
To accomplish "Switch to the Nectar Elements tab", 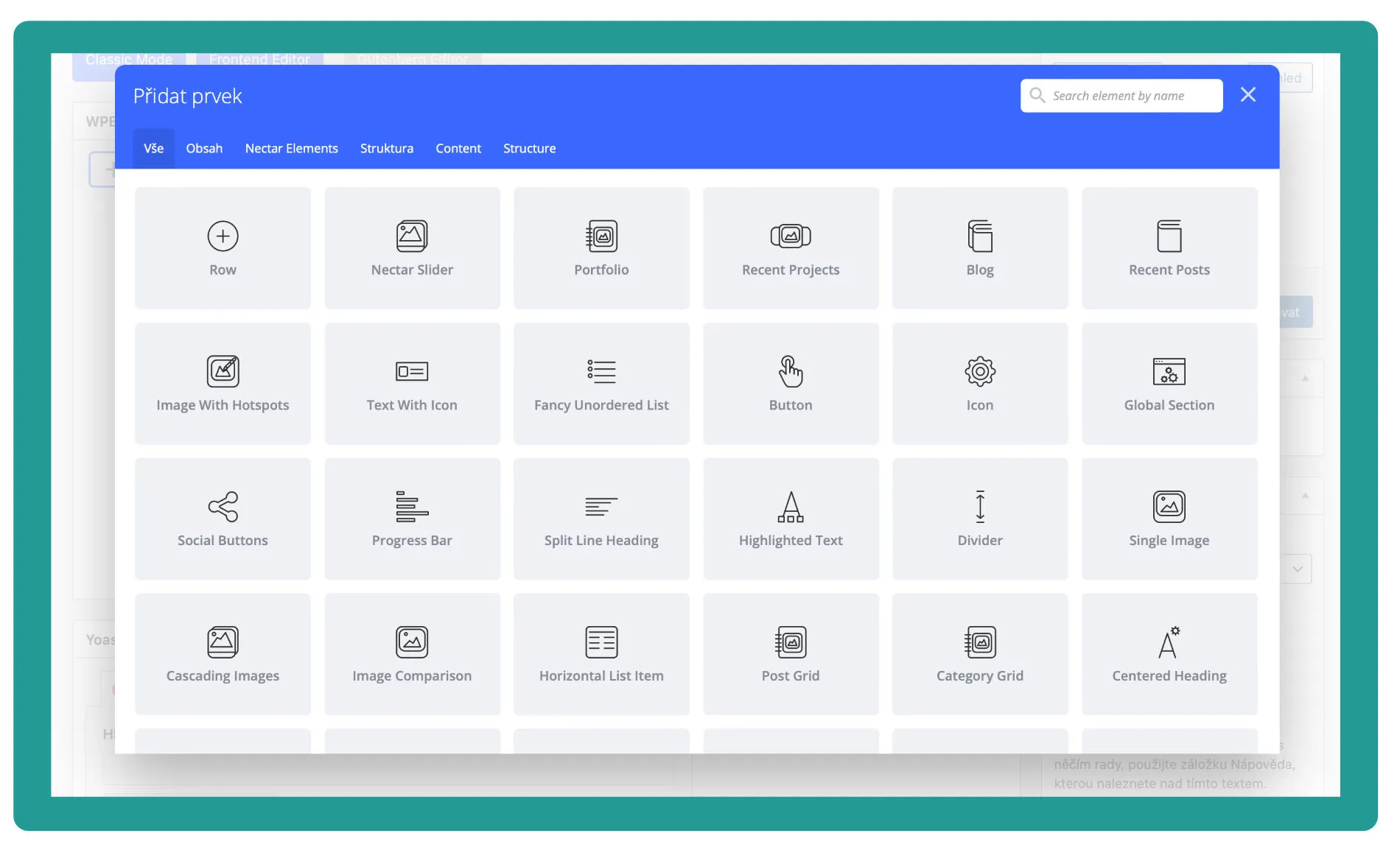I will [291, 149].
